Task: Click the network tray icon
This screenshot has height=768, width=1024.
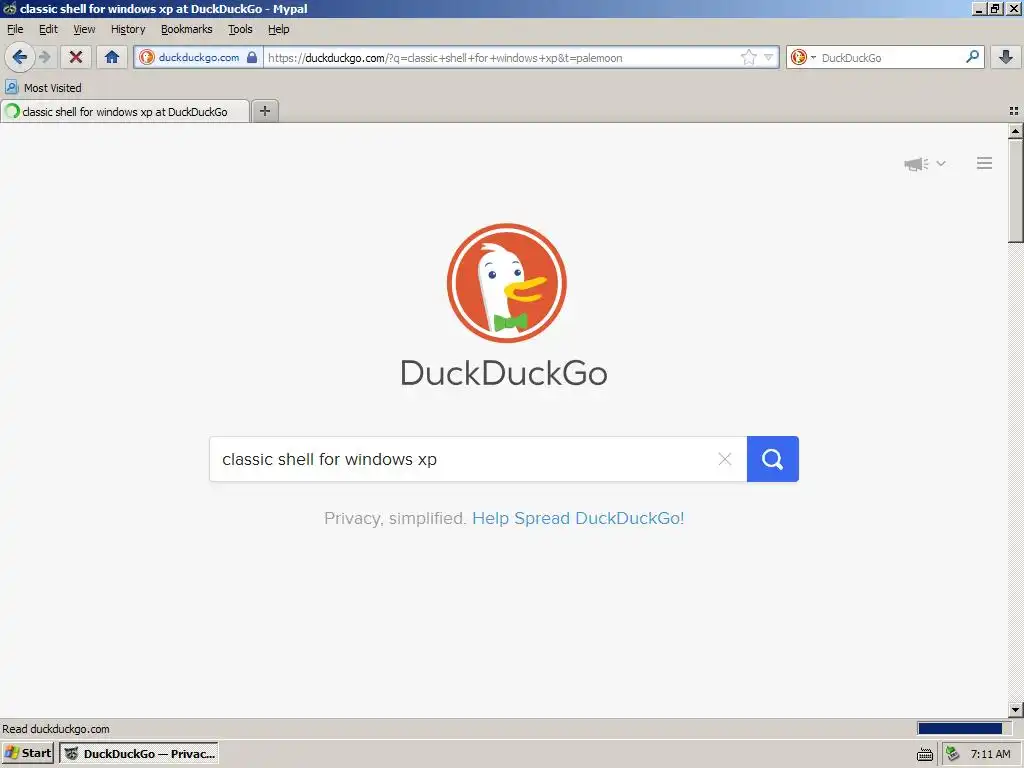Action: pyautogui.click(x=953, y=754)
